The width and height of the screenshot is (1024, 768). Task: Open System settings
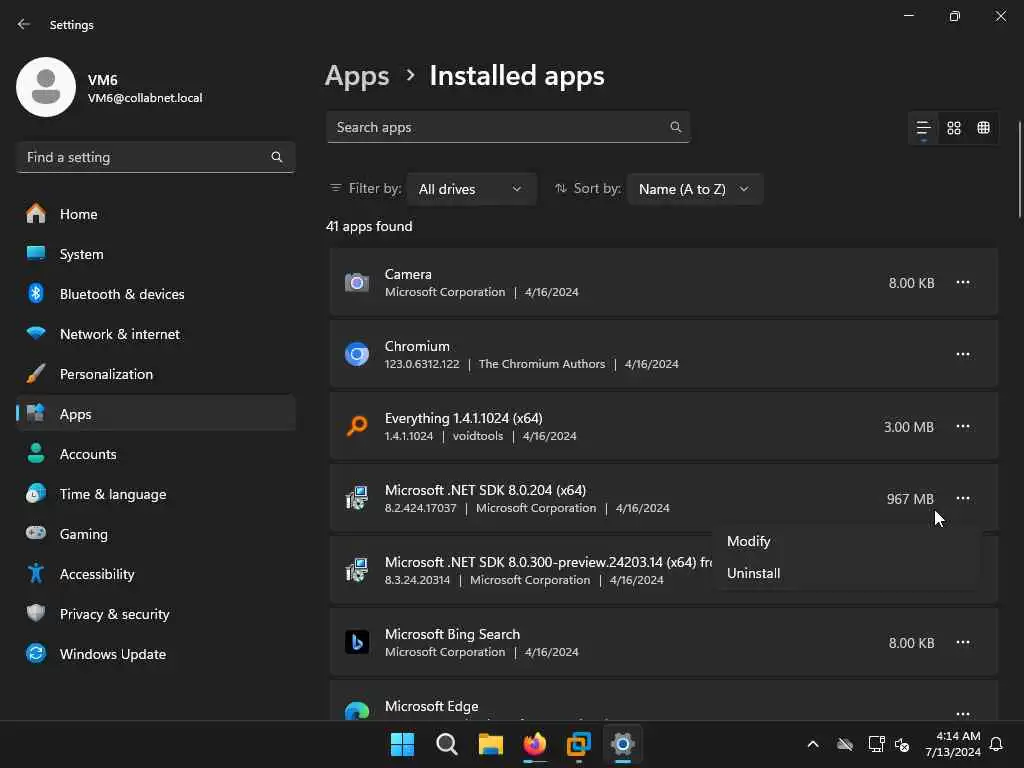point(155,254)
